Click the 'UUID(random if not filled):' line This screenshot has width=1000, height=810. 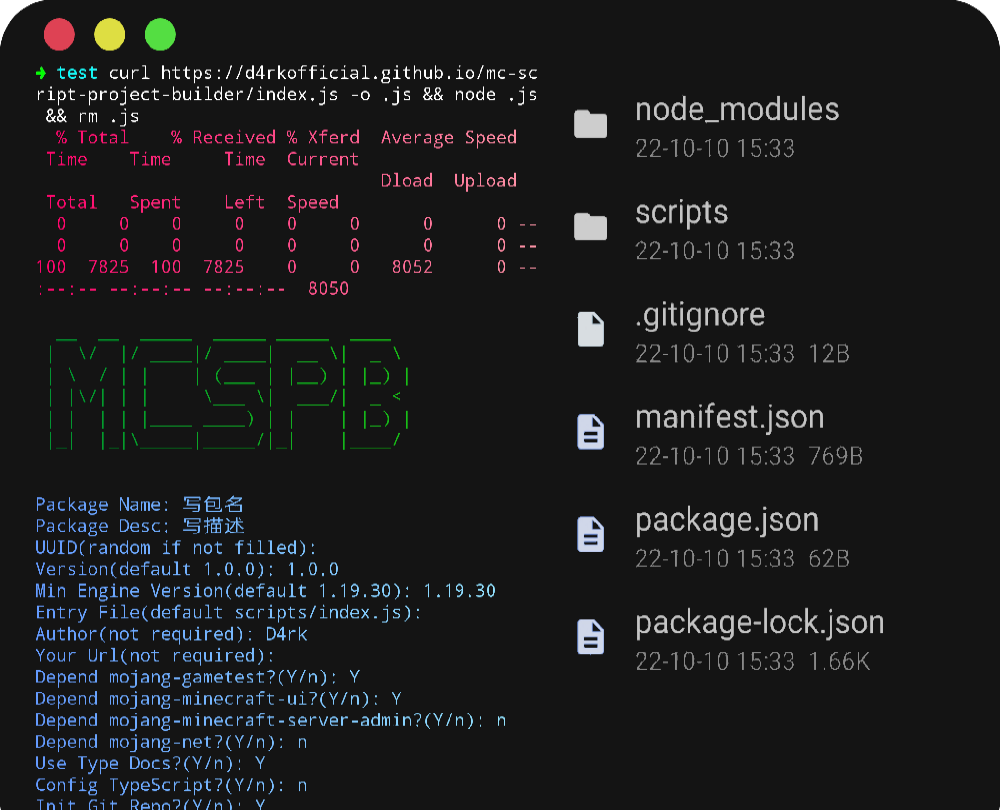point(176,548)
